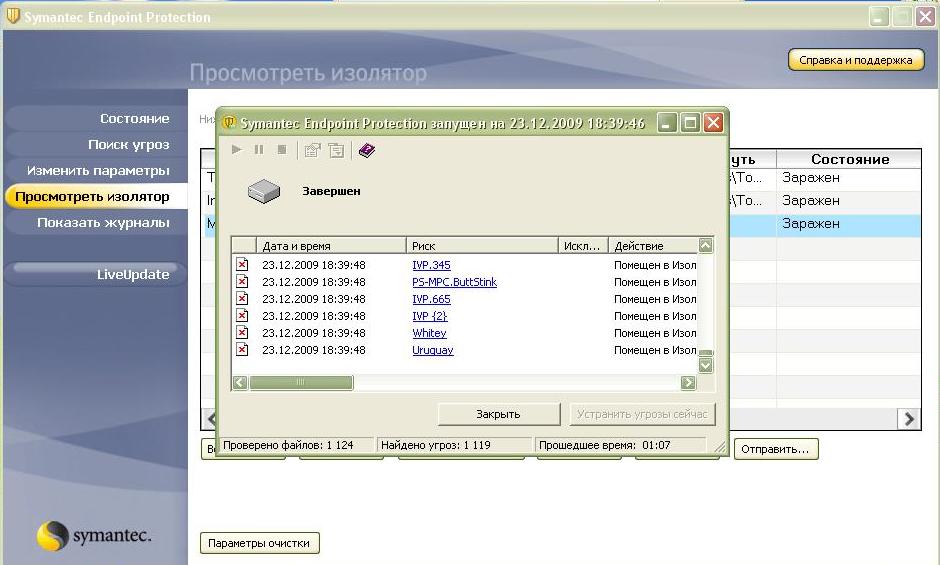Click the Прошедшее время: 01:07 status text

(604, 445)
